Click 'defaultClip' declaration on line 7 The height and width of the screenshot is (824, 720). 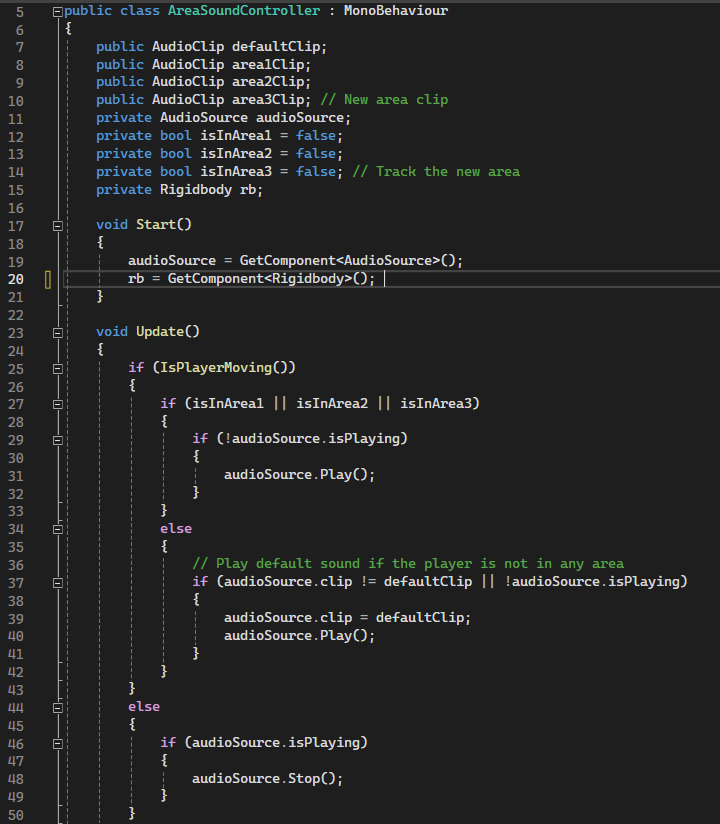pyautogui.click(x=276, y=47)
